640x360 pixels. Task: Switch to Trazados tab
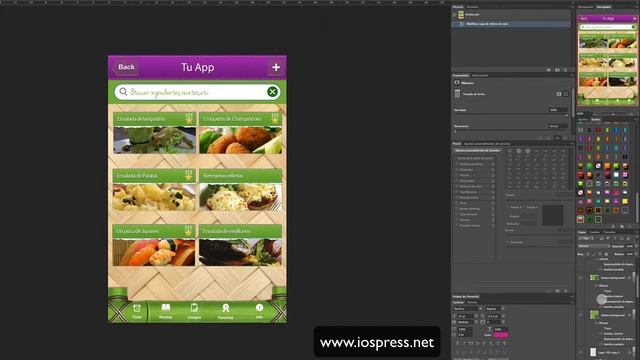click(609, 232)
